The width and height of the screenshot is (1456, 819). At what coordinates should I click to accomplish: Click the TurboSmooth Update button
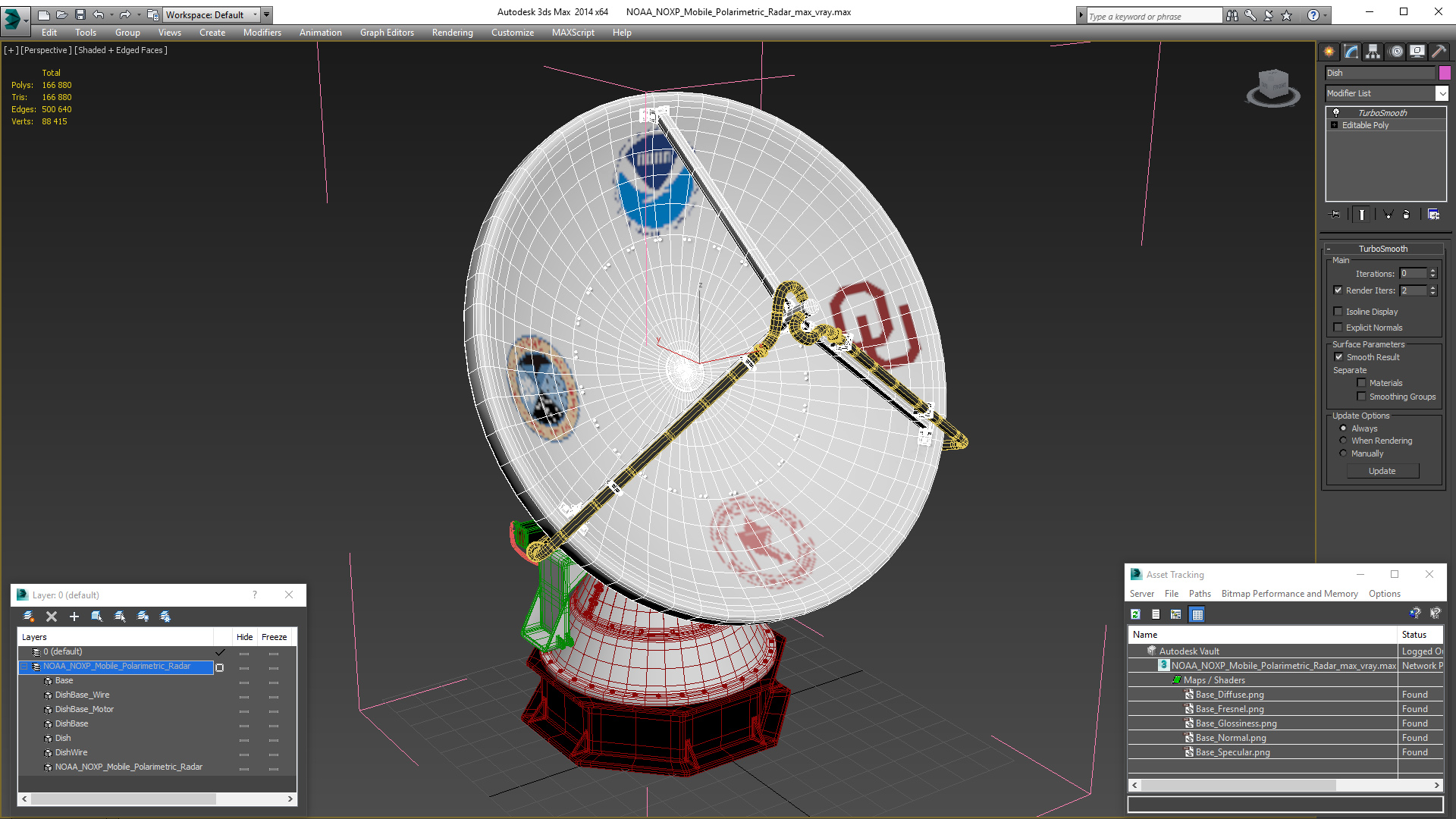tap(1382, 471)
